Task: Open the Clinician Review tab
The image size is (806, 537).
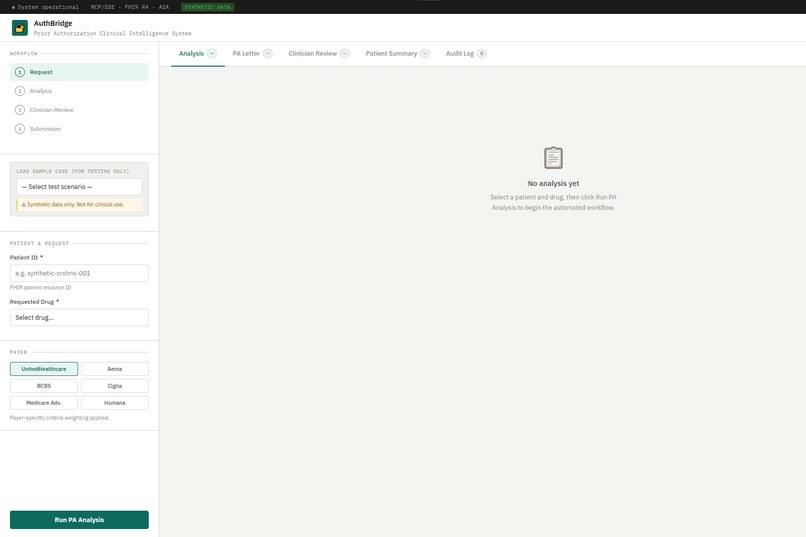Action: coord(319,53)
